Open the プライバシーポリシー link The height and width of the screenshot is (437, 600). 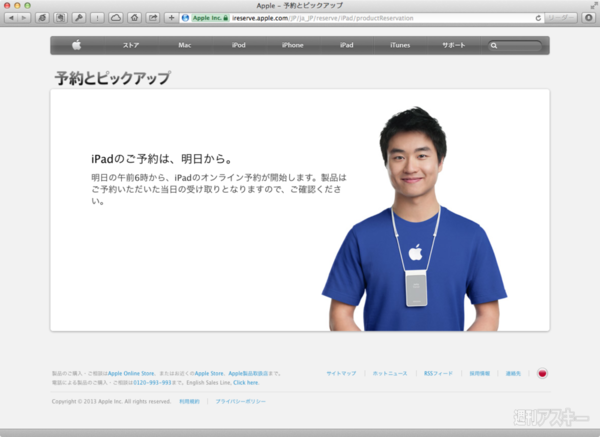coord(240,401)
